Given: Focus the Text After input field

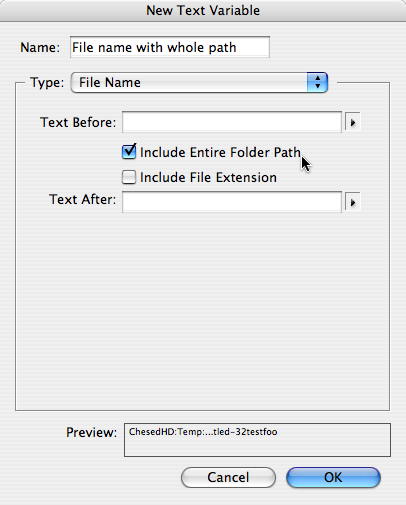Looking at the screenshot, I should 232,202.
